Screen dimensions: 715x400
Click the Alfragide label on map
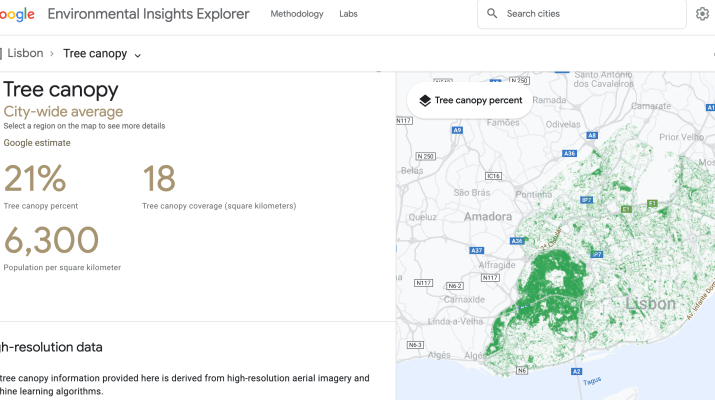point(497,265)
